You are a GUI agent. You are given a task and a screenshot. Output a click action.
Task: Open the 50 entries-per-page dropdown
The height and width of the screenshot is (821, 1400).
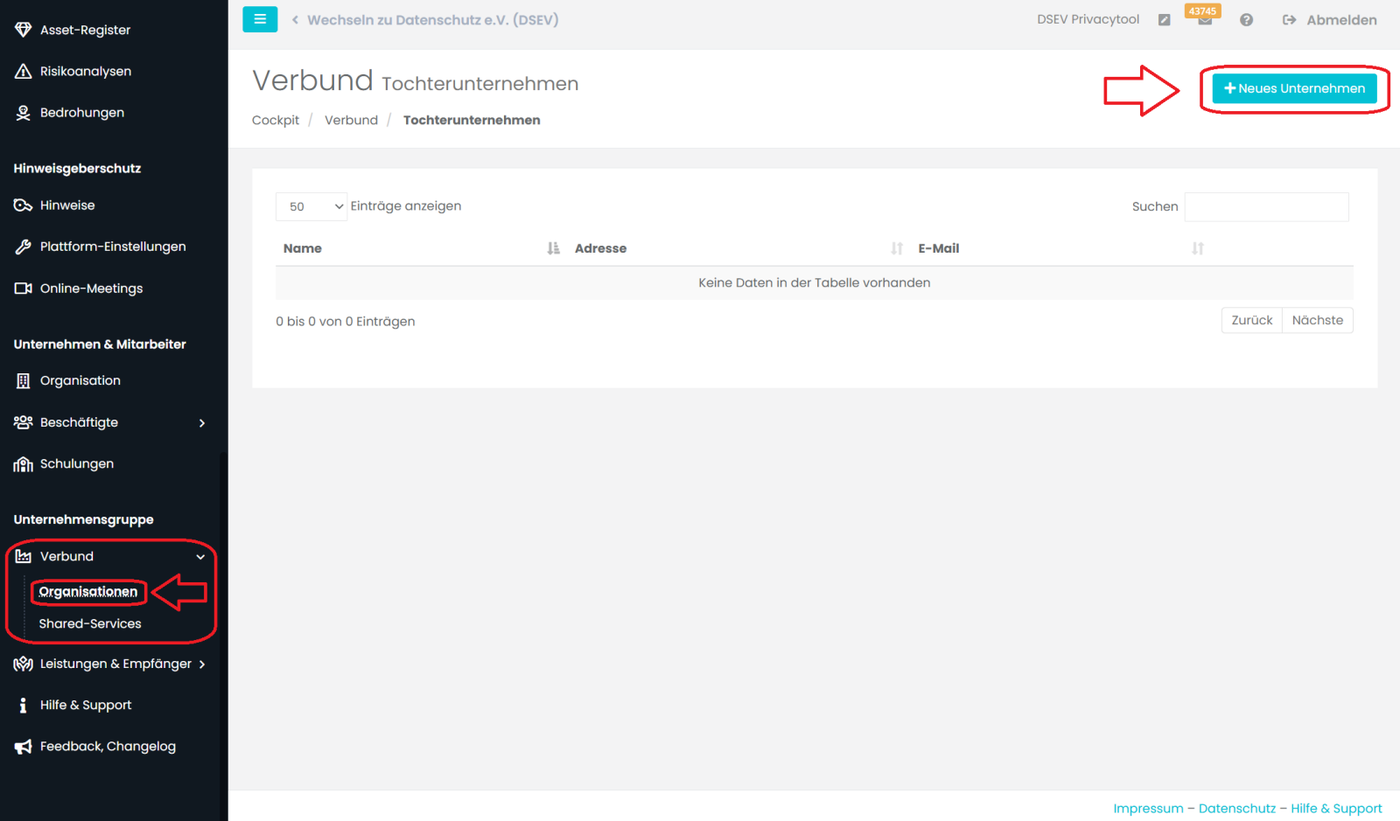[311, 207]
